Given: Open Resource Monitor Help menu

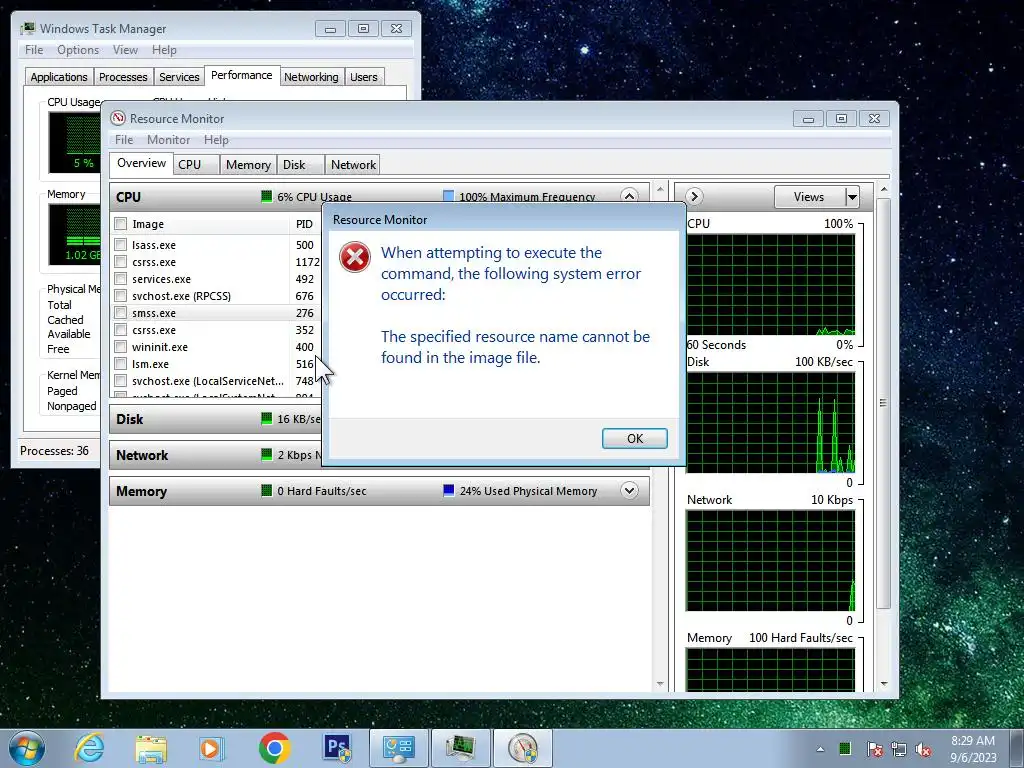Looking at the screenshot, I should click(216, 140).
